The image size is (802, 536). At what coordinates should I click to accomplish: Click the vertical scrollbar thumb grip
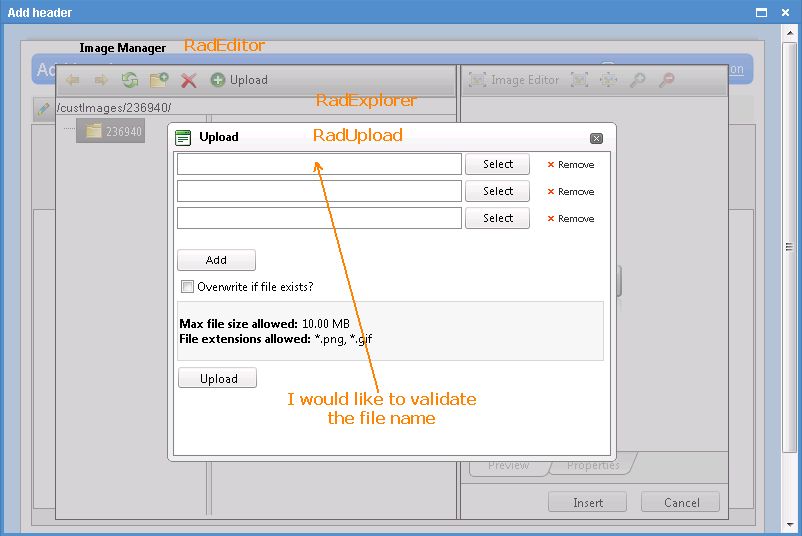(x=790, y=247)
